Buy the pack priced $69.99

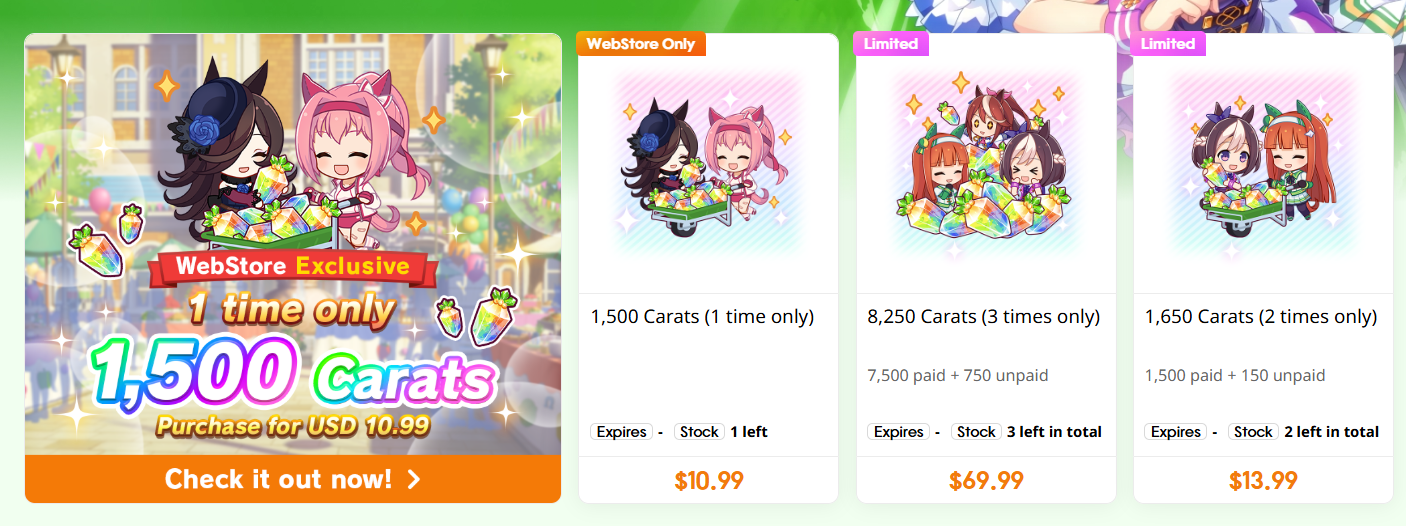(986, 480)
